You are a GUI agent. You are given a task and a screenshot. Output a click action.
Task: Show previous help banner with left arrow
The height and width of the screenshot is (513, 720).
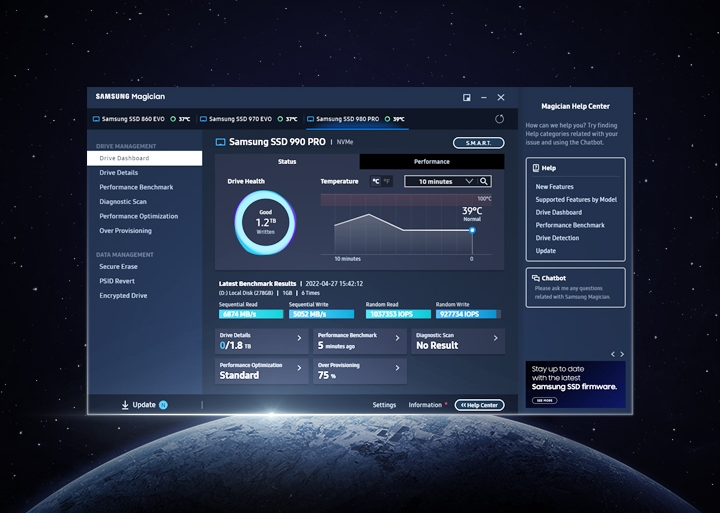(x=612, y=354)
